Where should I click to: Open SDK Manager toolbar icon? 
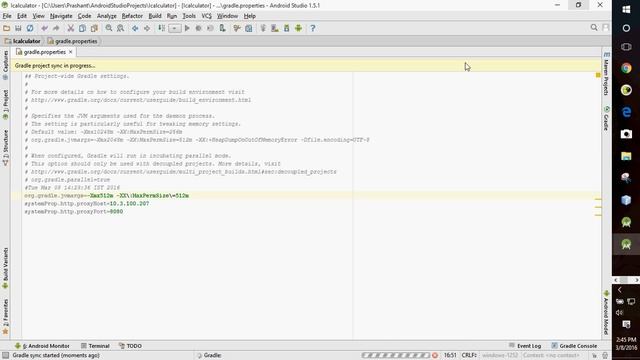click(x=287, y=28)
